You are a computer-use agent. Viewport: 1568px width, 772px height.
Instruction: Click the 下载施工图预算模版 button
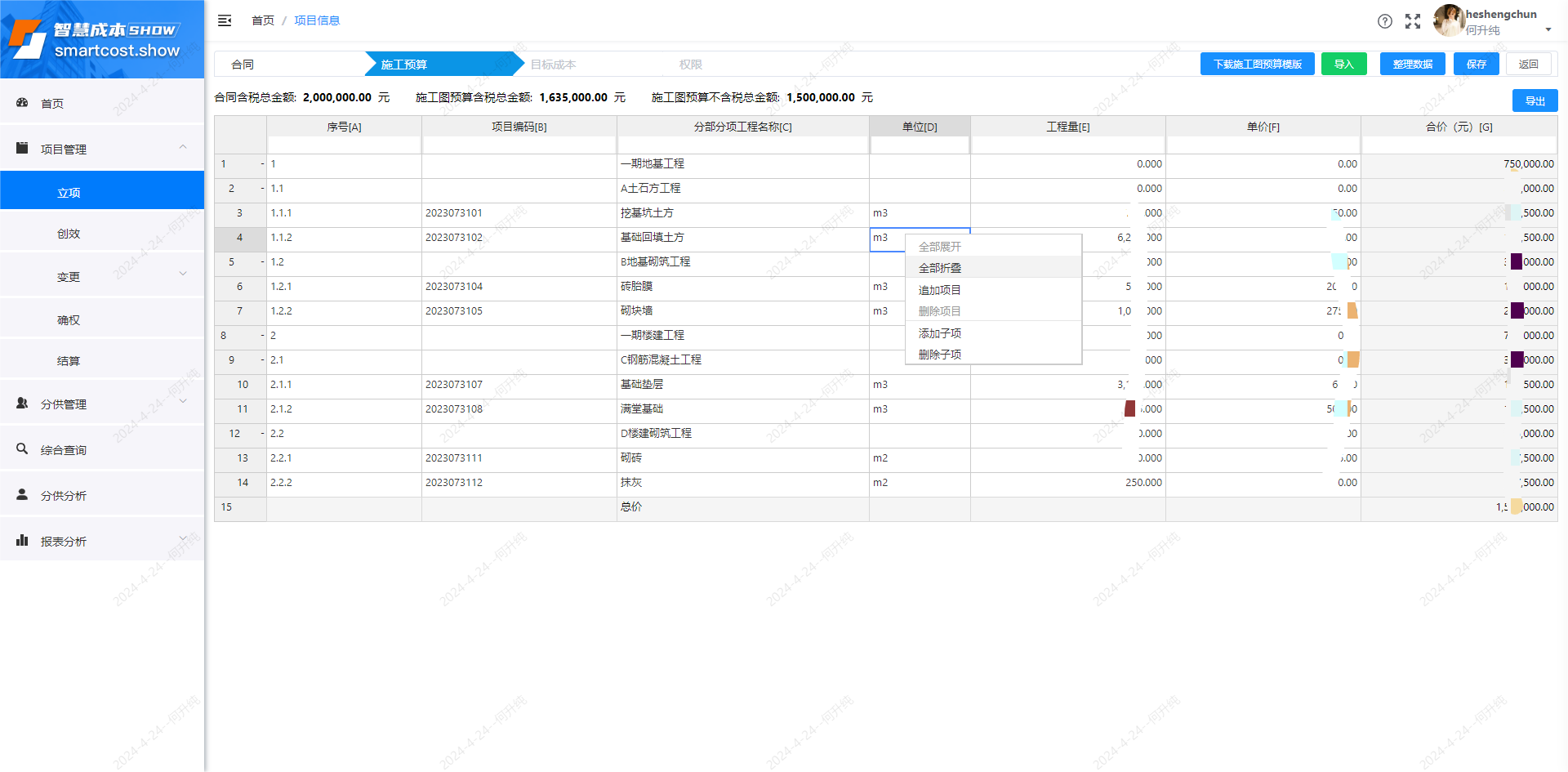pos(1257,65)
